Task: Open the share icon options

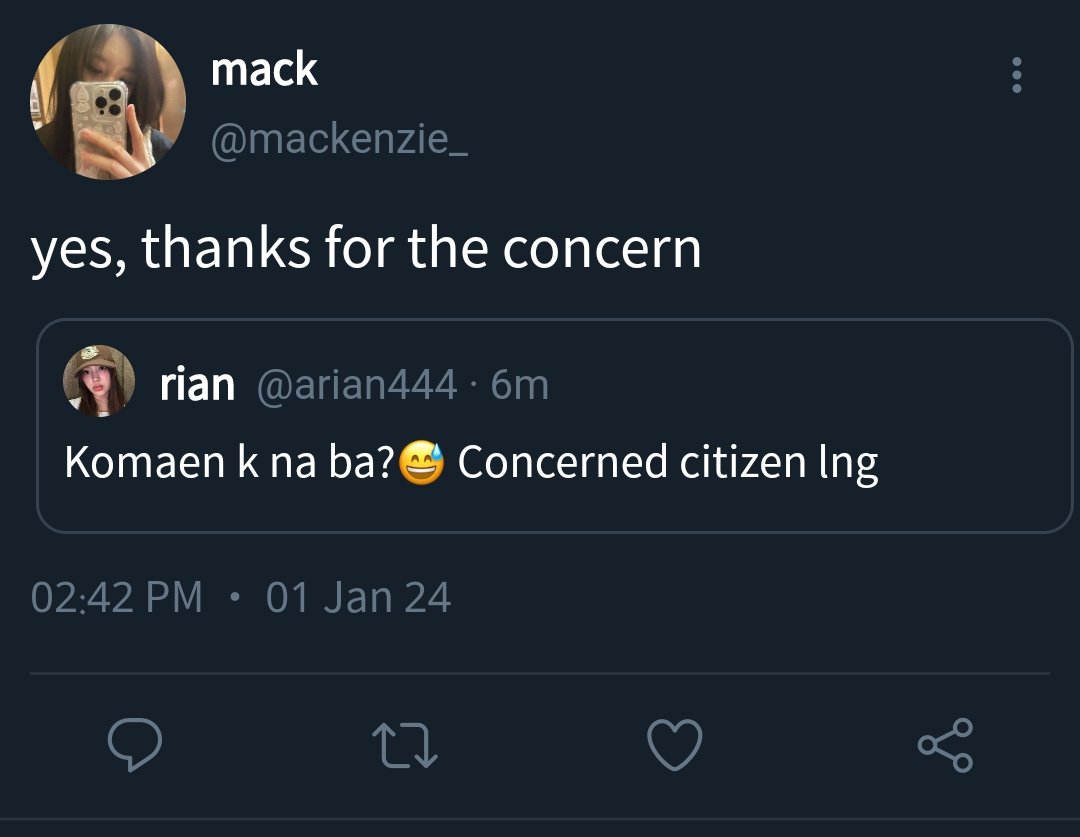Action: pos(945,745)
